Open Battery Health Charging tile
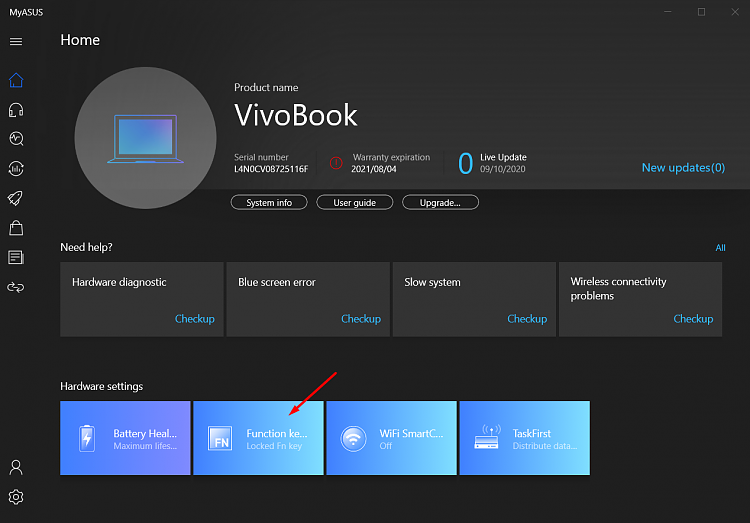The image size is (750, 523). (x=125, y=438)
